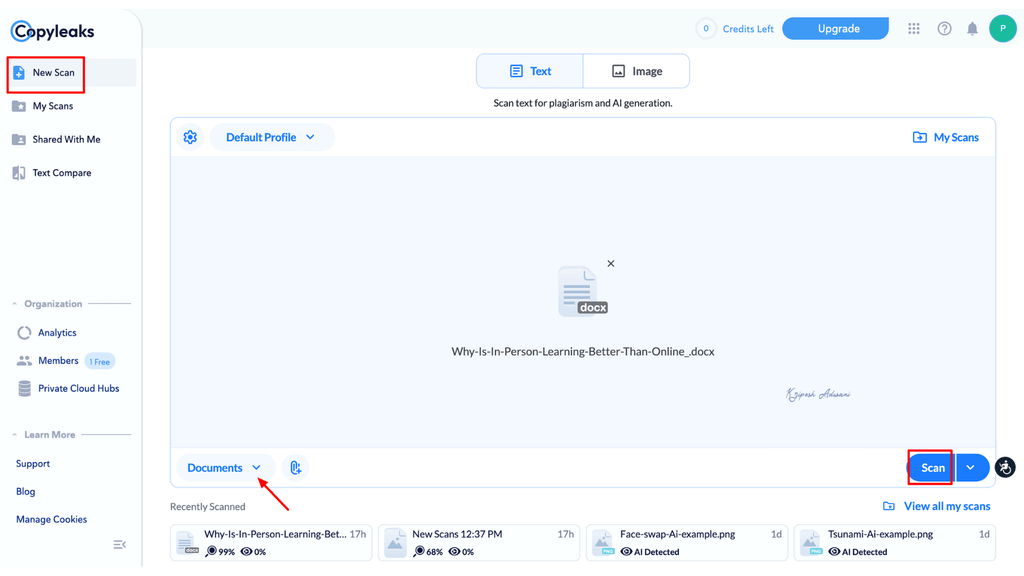Collapse the sidebar menu
This screenshot has height=576, width=1024.
pyautogui.click(x=120, y=545)
